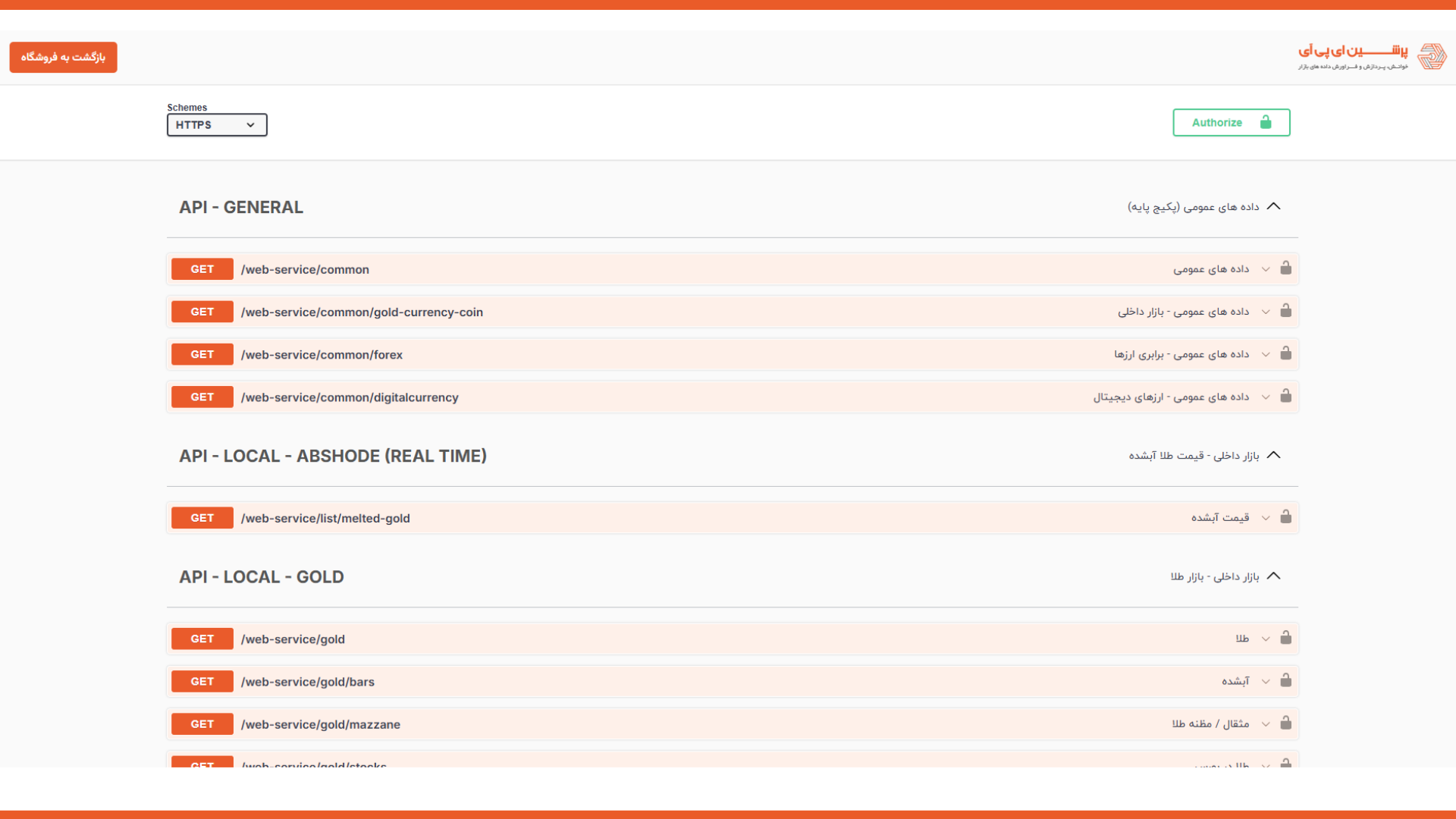The image size is (1456, 819).
Task: Open GET /web-service/common/digitalcurrency endpoint
Action: 350,397
